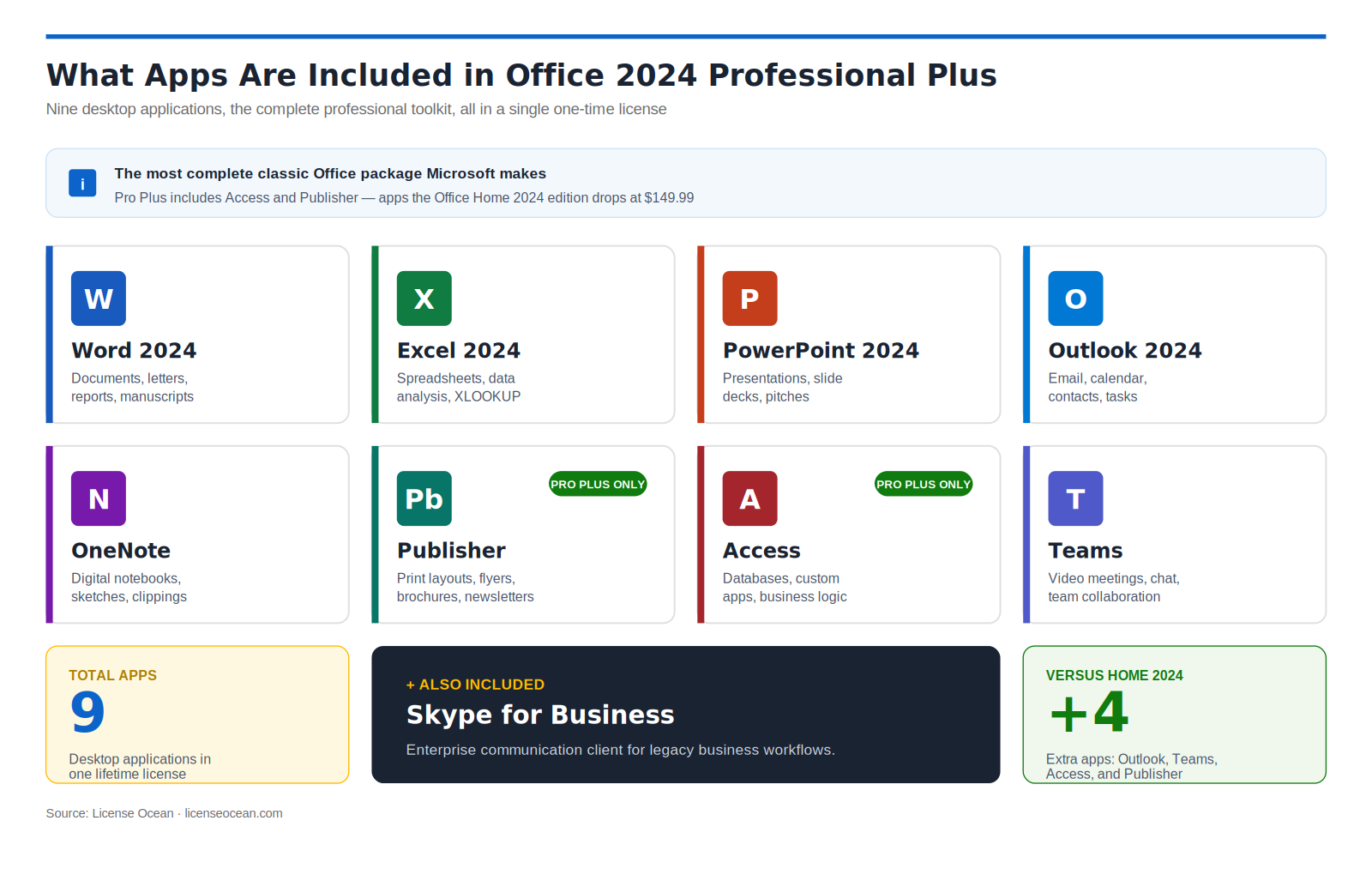Click the Excel 2024 heading
The height and width of the screenshot is (869, 1372).
[459, 351]
